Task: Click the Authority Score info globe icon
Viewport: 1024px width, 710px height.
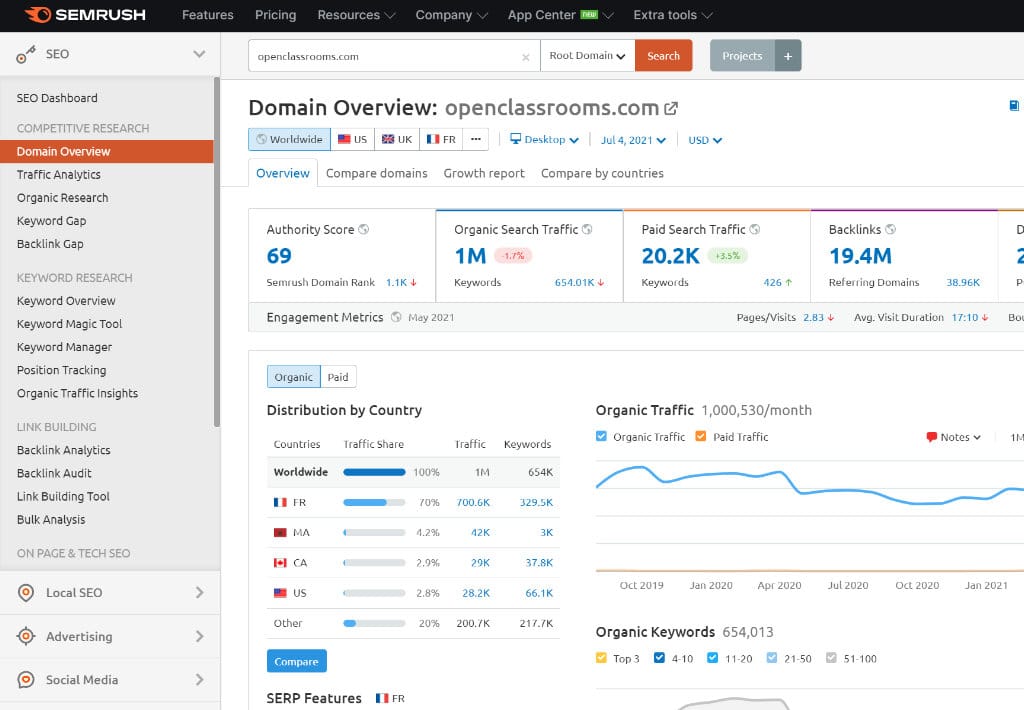Action: pyautogui.click(x=364, y=229)
